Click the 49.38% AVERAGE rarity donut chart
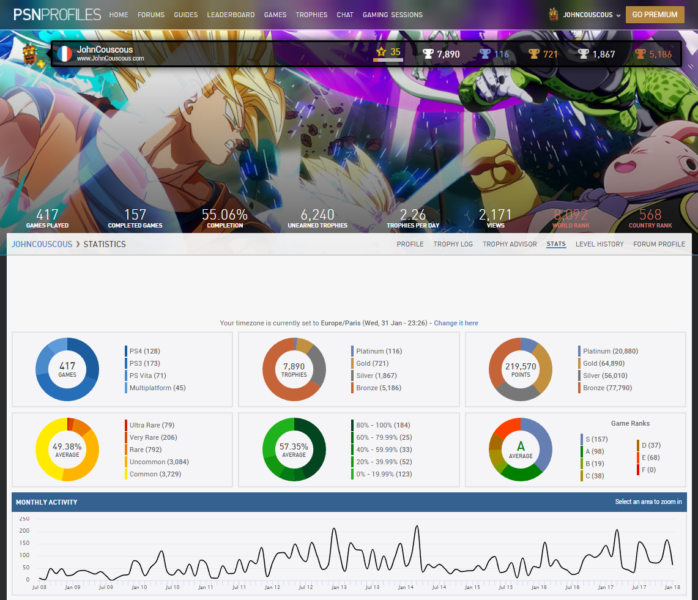 67,450
